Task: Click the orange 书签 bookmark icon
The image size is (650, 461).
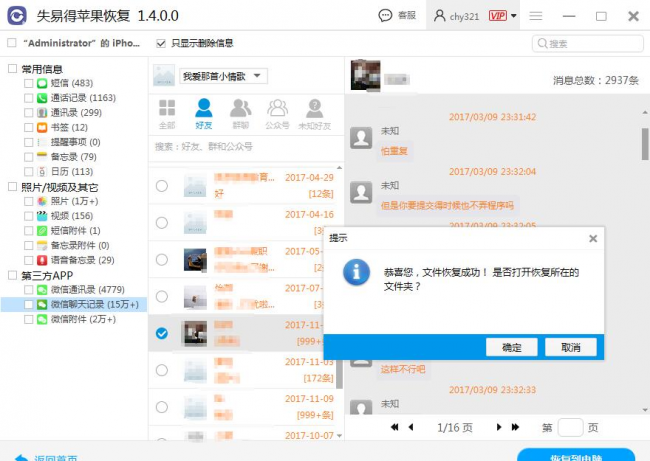Action: [x=42, y=127]
